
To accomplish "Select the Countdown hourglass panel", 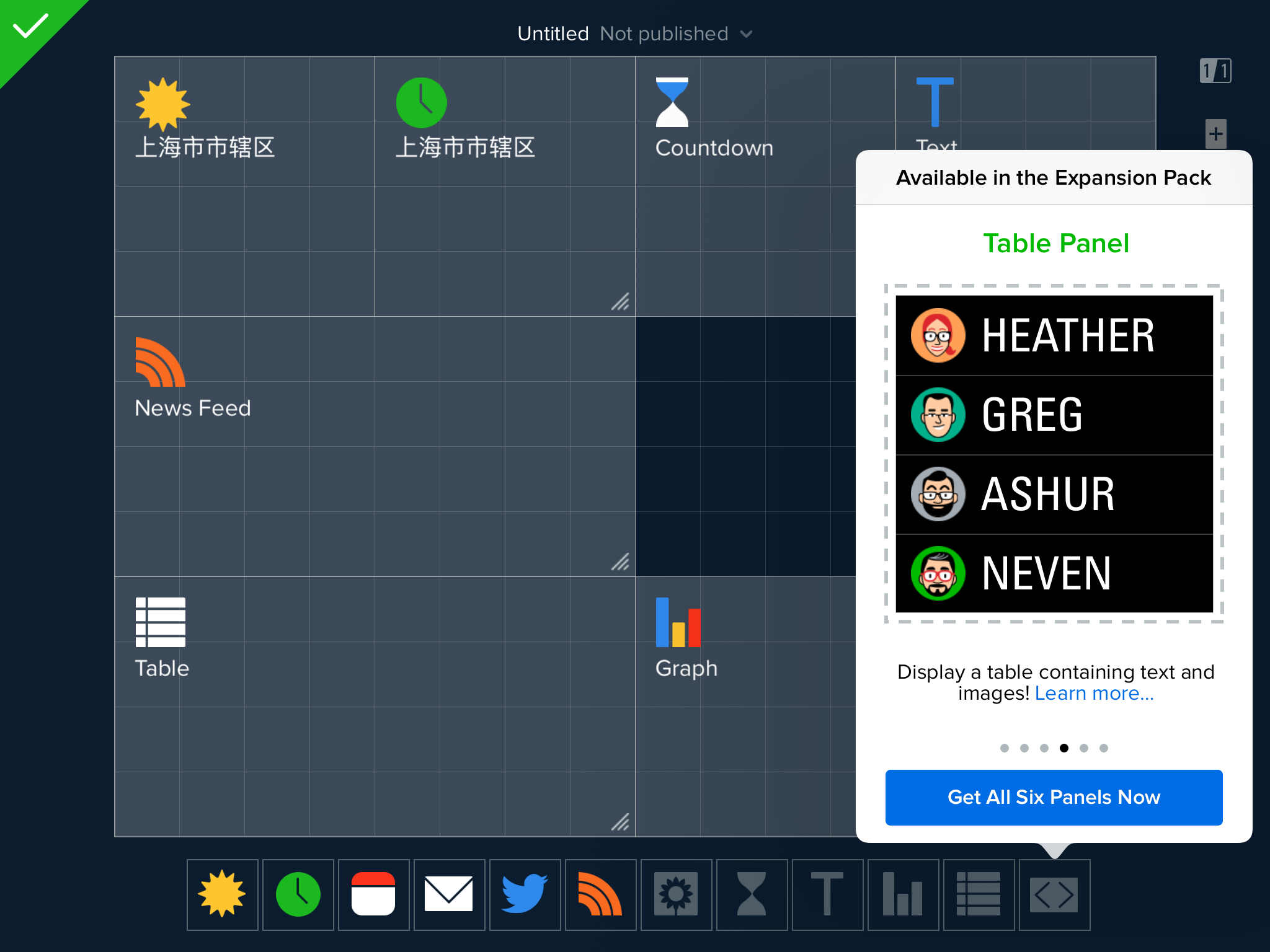I will tap(672, 102).
